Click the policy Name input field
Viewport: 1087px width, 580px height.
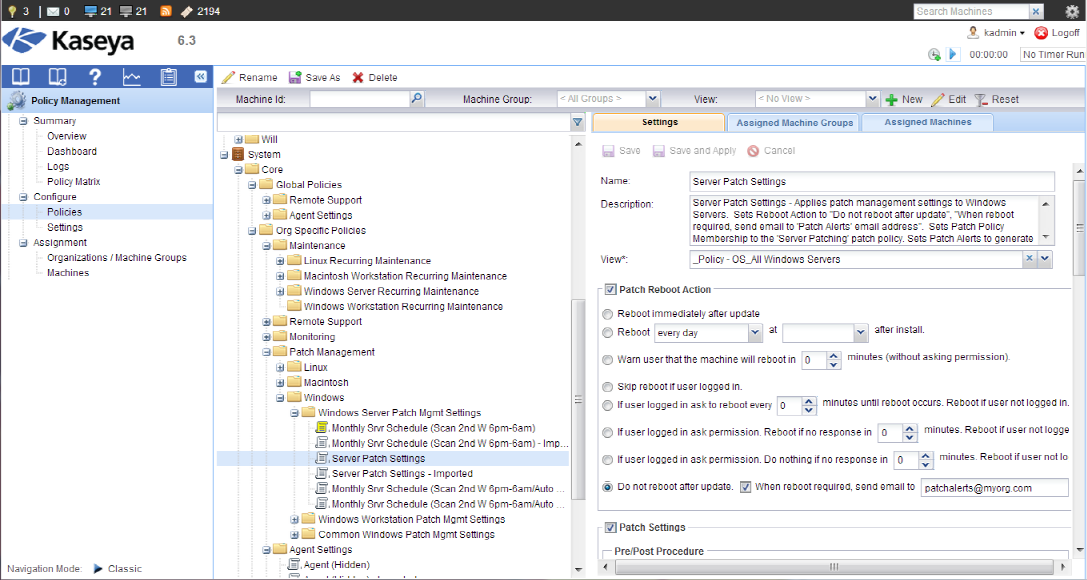click(x=872, y=182)
